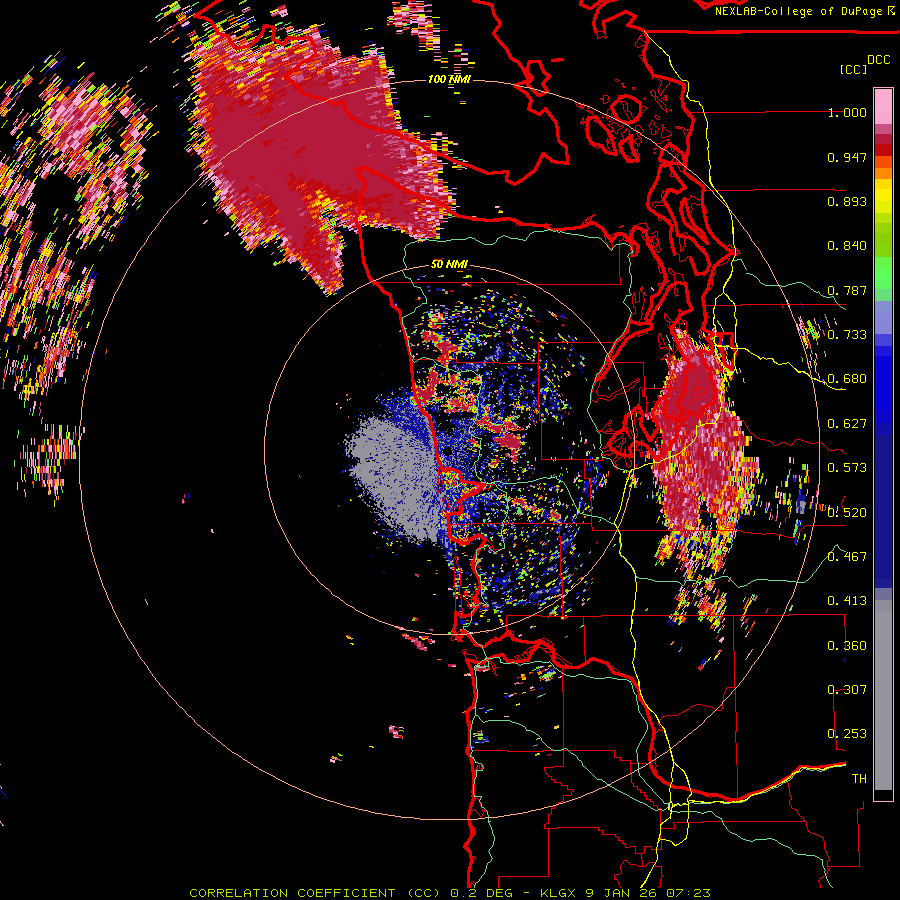This screenshot has height=900, width=900.
Task: Pick the light pink top color bar segment
Action: click(883, 106)
